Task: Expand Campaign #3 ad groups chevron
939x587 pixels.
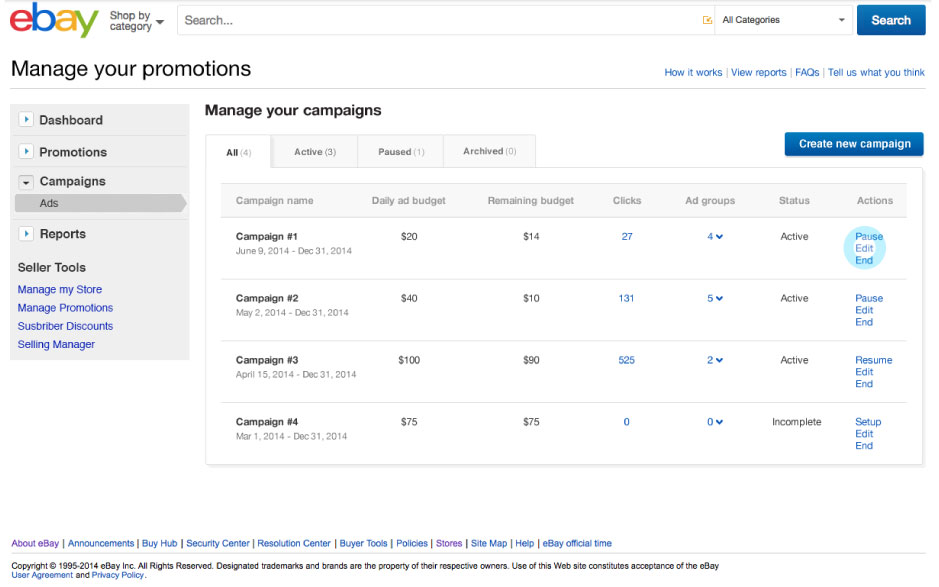Action: pyautogui.click(x=720, y=361)
